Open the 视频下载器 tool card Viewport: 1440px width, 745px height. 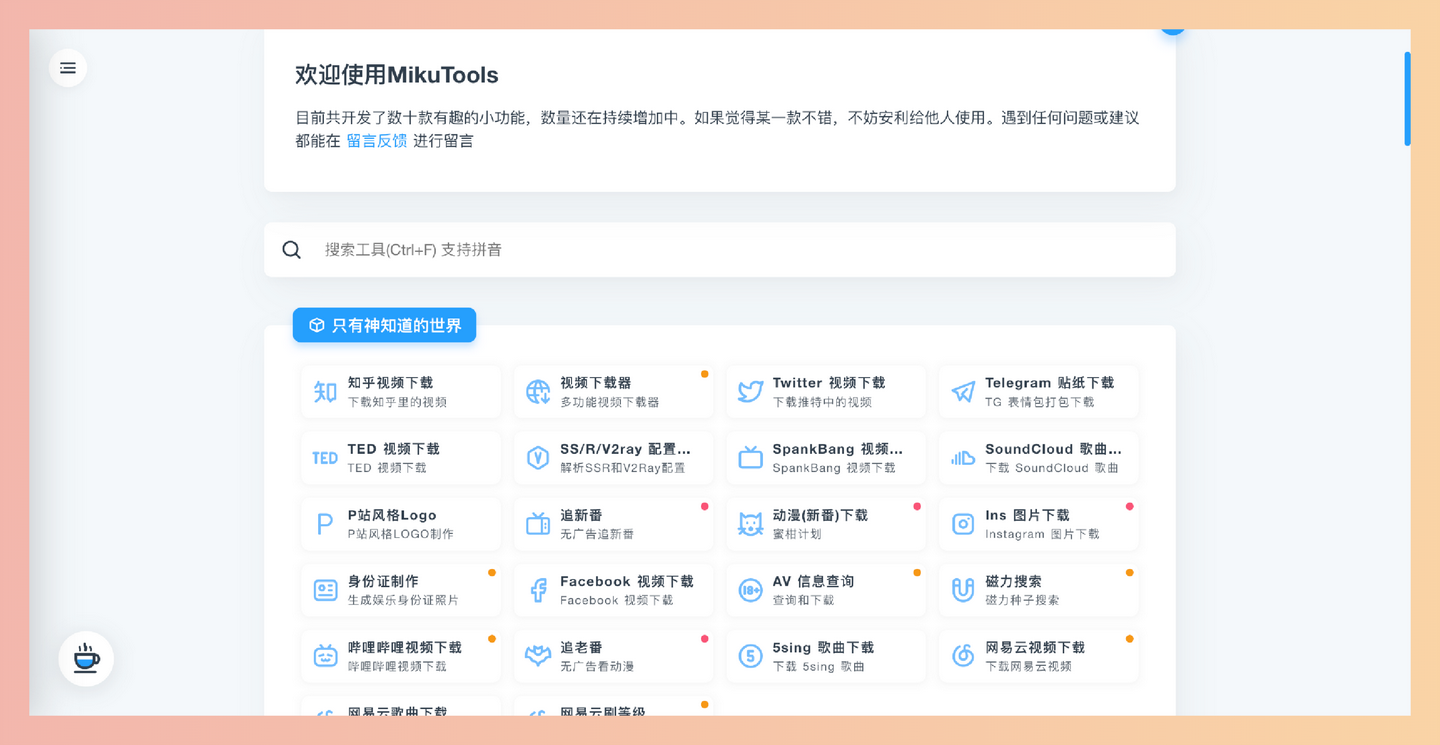pyautogui.click(x=614, y=391)
